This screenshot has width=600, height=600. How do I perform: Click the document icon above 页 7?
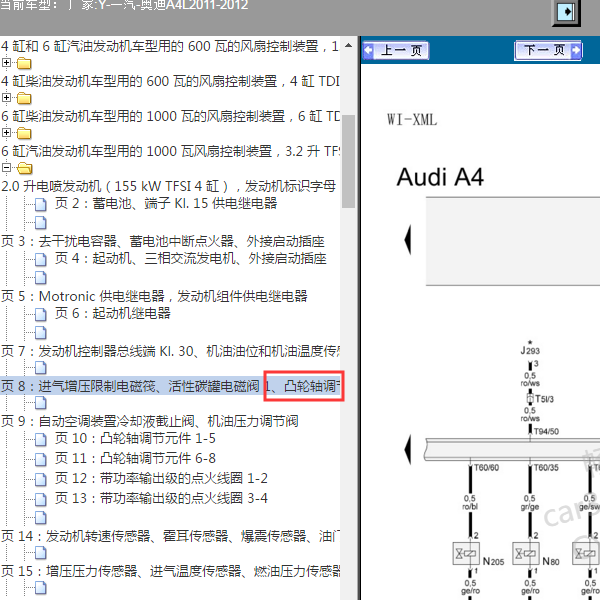pos(41,333)
